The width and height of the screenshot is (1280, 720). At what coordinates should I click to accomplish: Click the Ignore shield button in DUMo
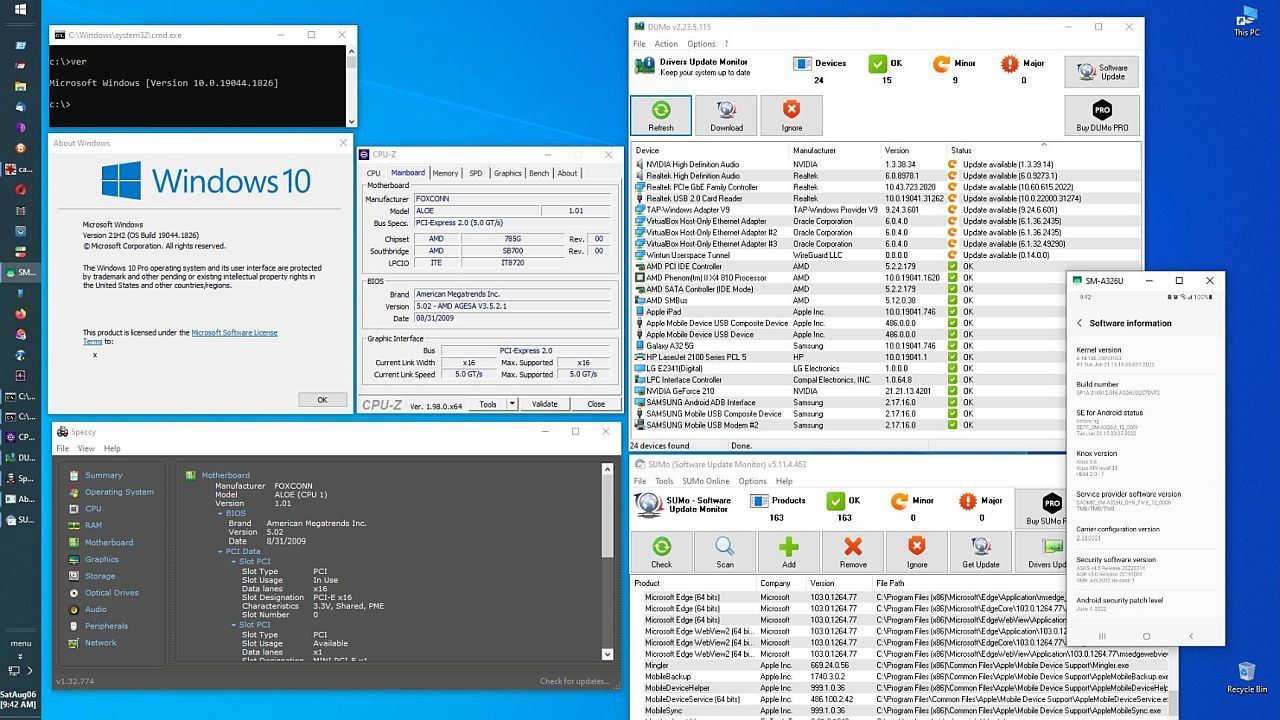click(791, 116)
